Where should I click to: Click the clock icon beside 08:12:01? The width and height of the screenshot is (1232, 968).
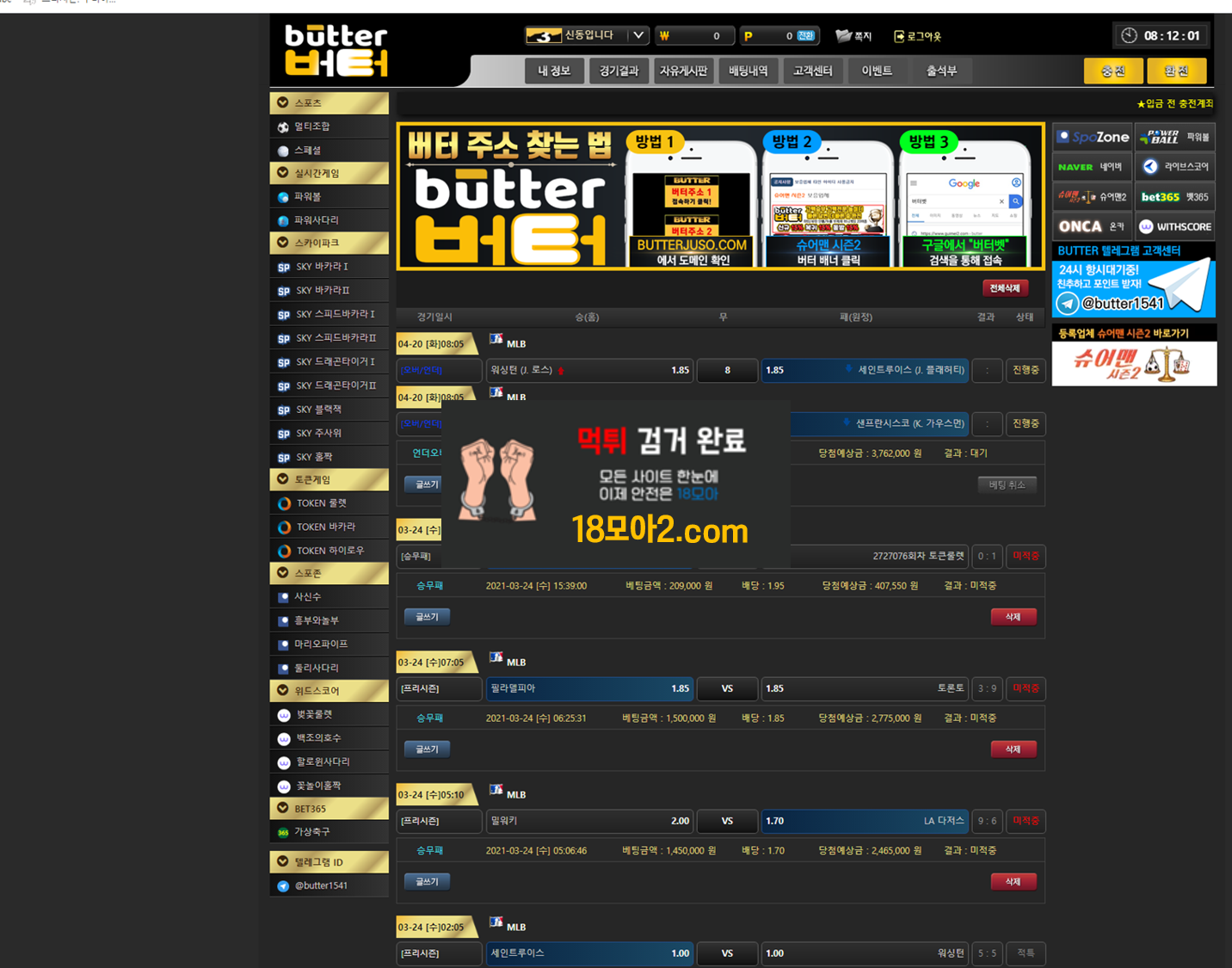1129,35
